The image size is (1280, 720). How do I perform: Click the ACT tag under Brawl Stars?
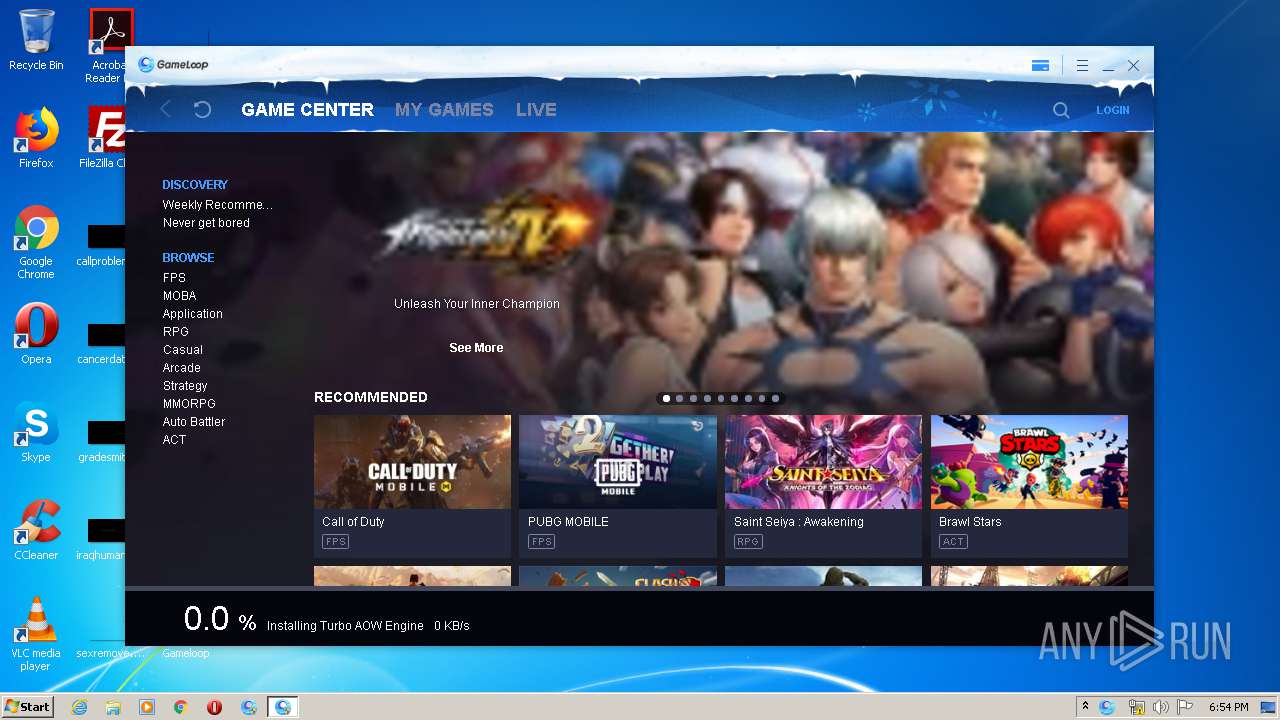953,542
